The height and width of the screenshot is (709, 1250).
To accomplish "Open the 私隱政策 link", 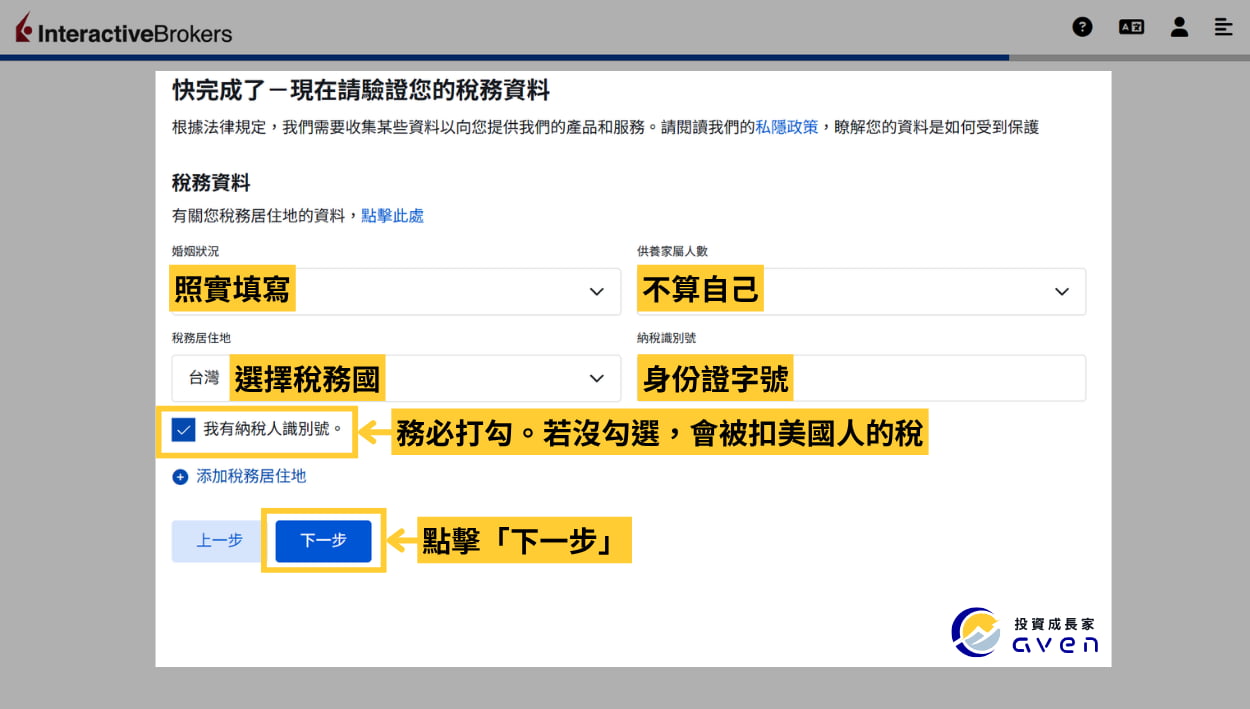I will pos(787,127).
